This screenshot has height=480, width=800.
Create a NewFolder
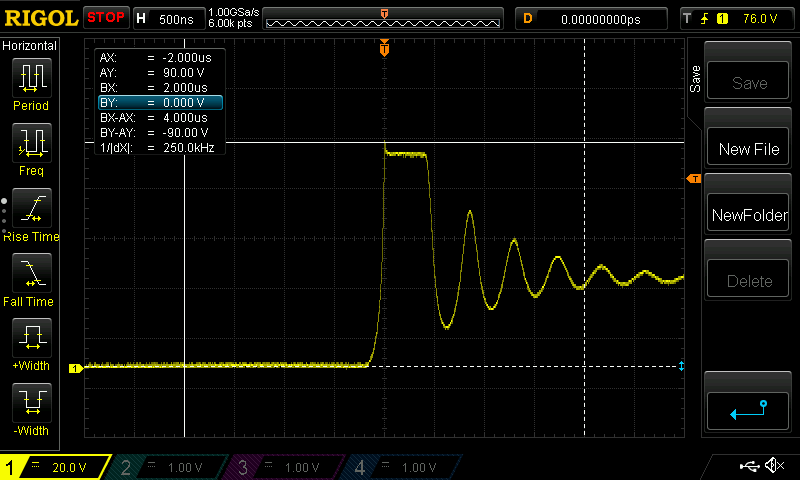(748, 213)
